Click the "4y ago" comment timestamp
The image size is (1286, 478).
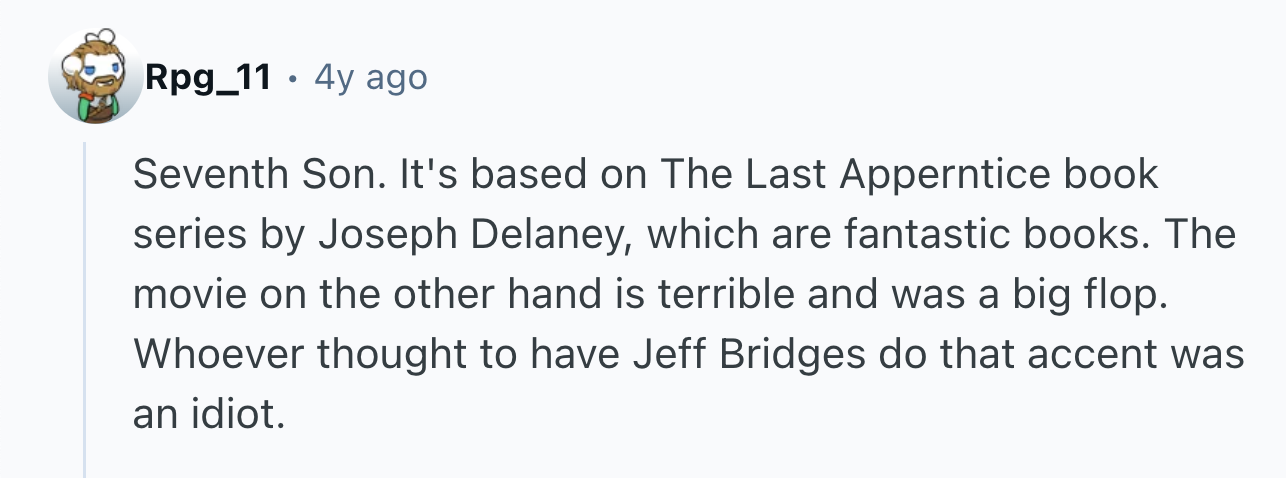pos(370,77)
